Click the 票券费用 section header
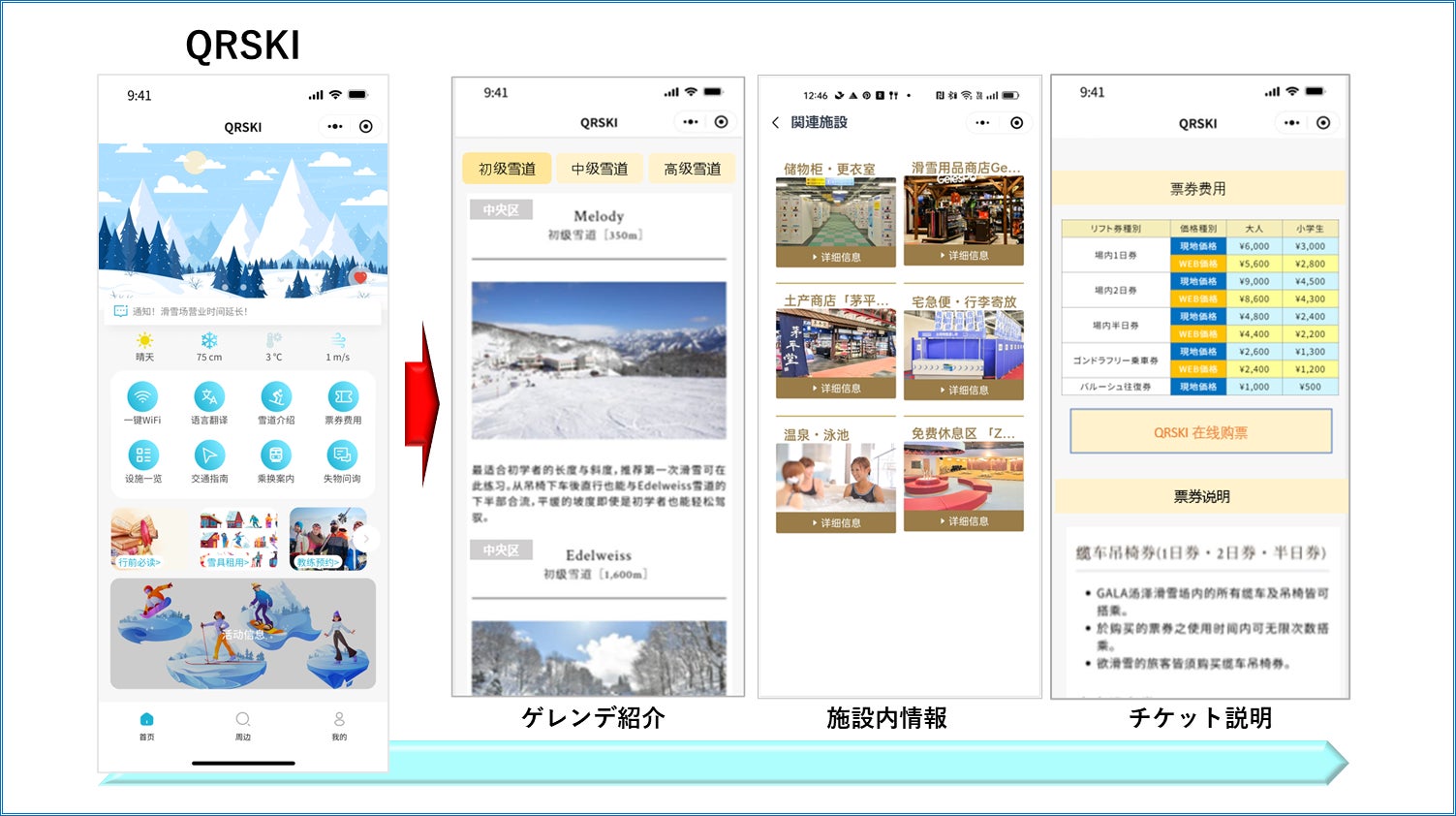1456x816 pixels. tap(1199, 189)
